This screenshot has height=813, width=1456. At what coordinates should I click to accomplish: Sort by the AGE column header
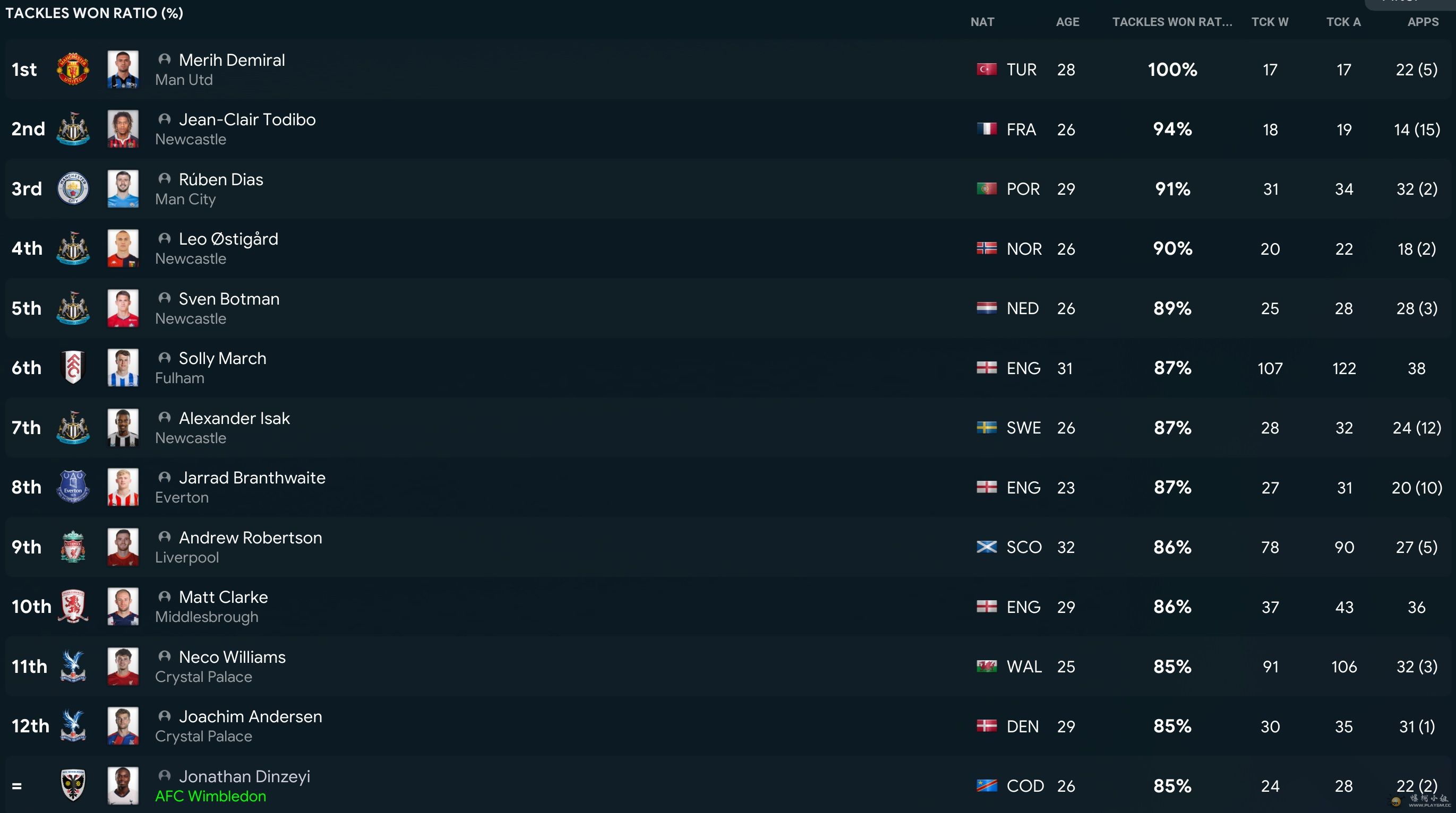coord(1067,22)
